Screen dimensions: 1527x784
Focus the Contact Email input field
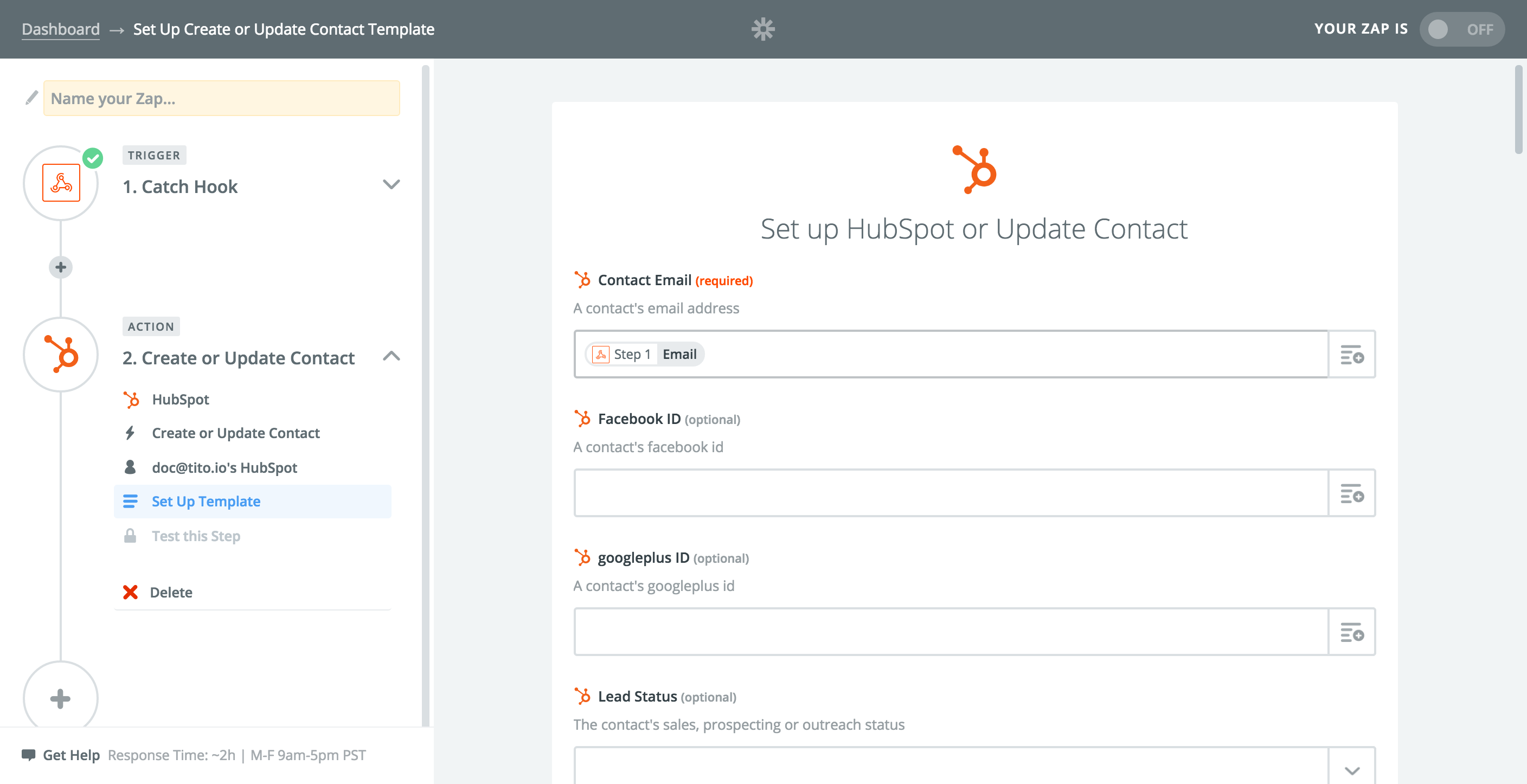coord(952,355)
